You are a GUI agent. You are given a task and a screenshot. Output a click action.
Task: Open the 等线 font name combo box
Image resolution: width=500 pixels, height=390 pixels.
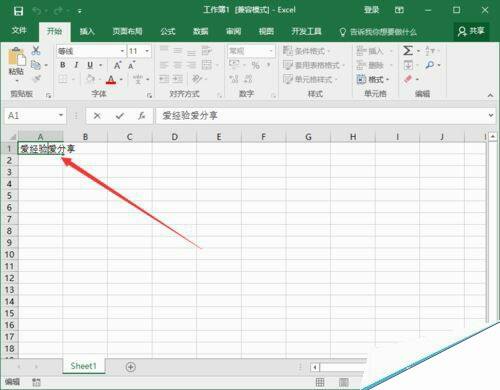(91, 51)
